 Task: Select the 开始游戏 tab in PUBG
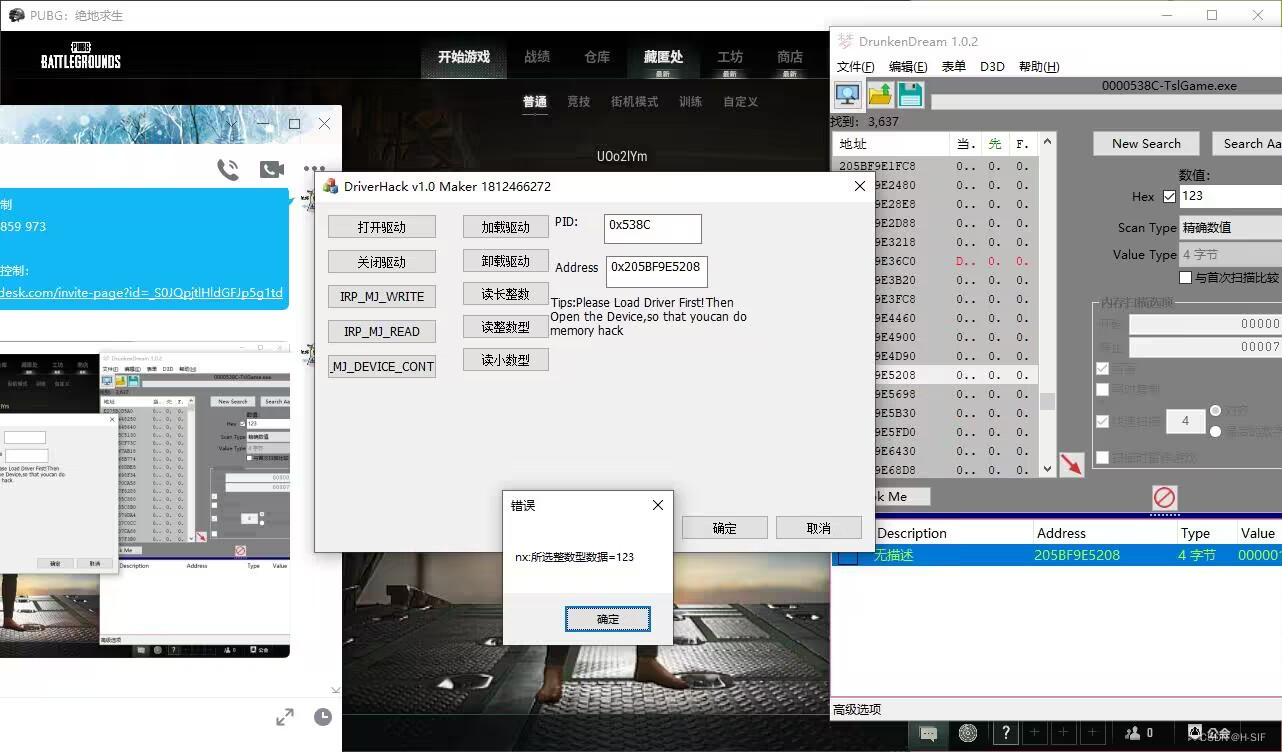click(x=464, y=57)
